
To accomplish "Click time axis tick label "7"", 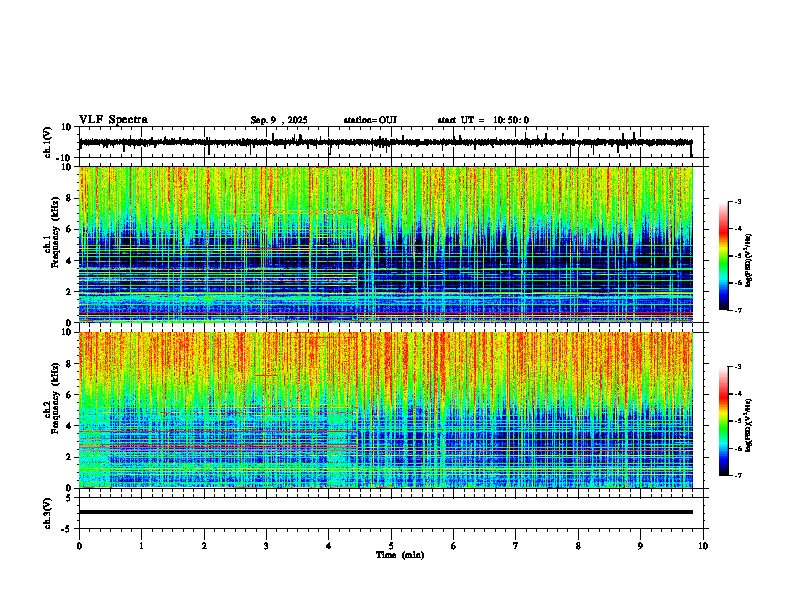I will (516, 546).
